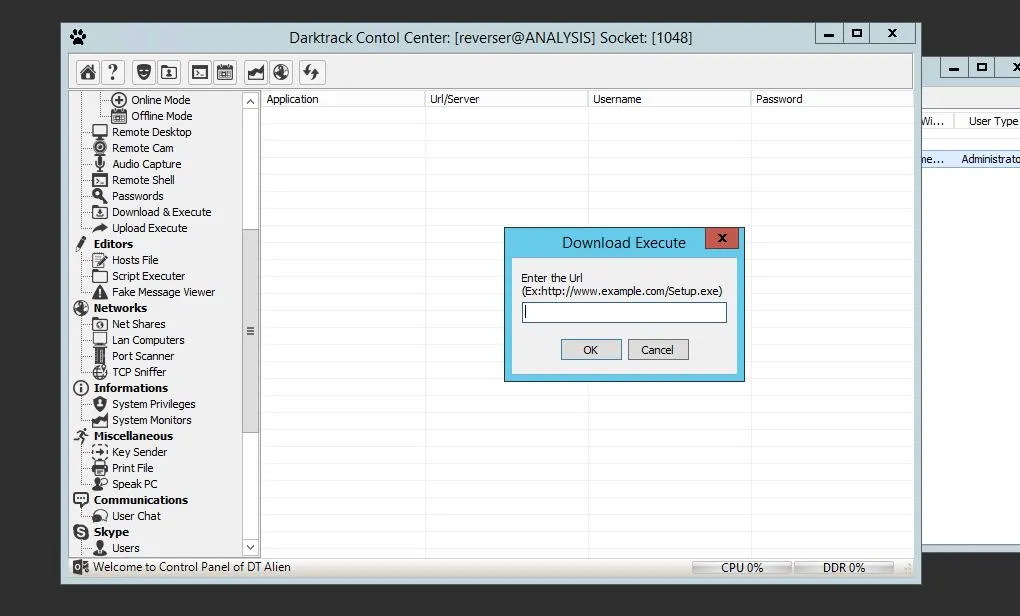The height and width of the screenshot is (616, 1020).
Task: Click the calendar toolbar icon
Action: [224, 72]
